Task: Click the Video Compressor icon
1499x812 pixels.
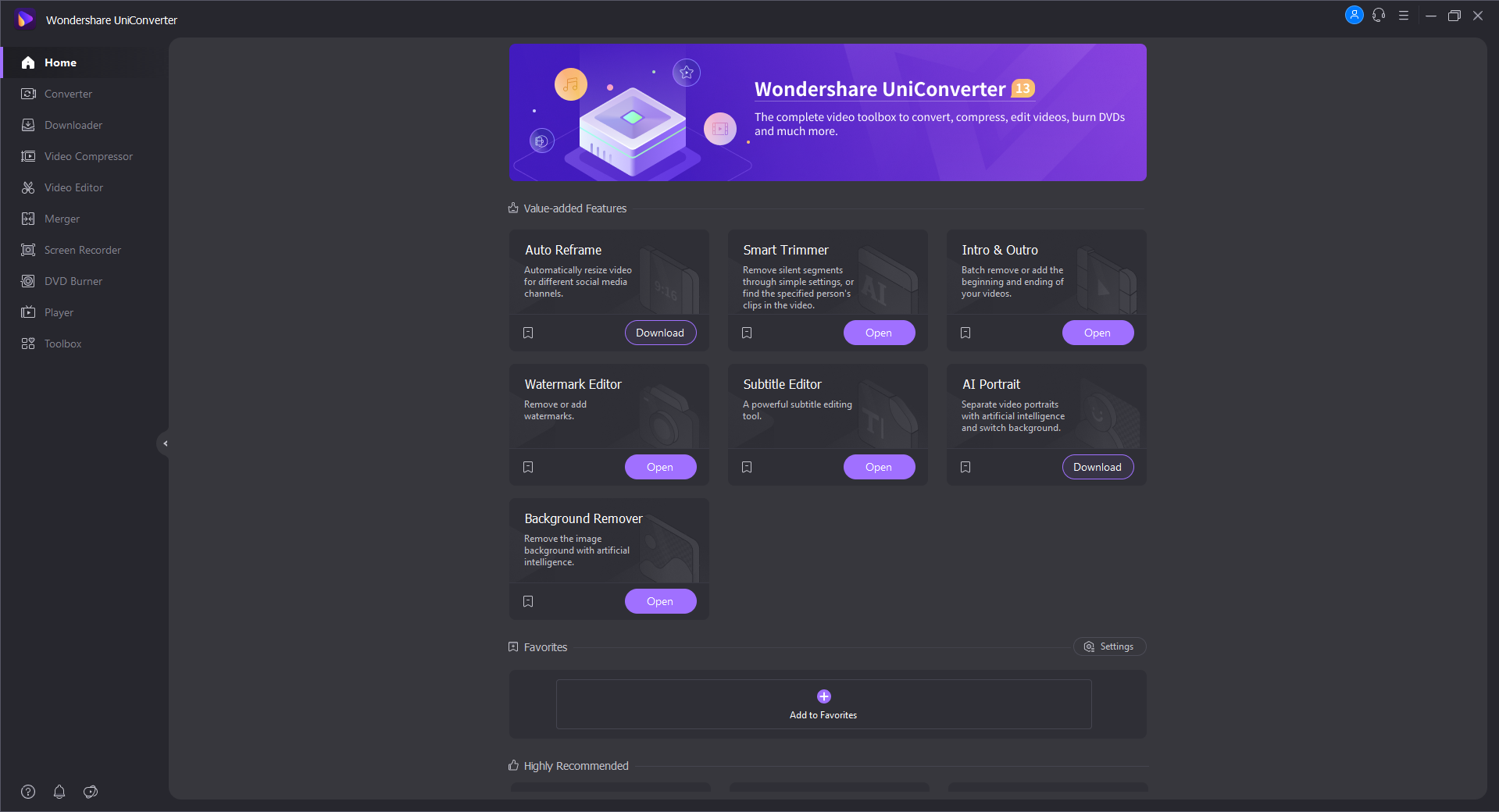Action: [28, 156]
